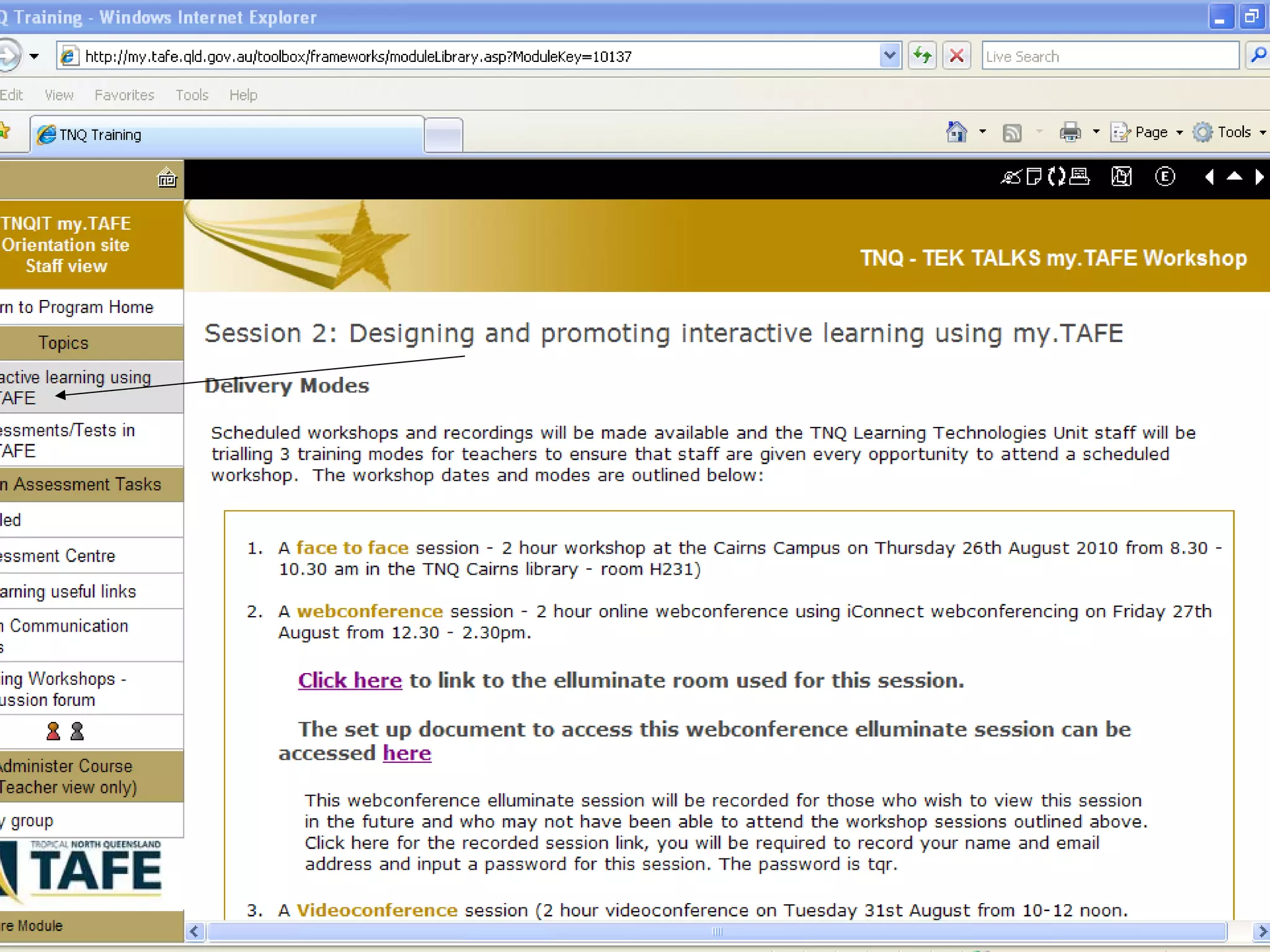Expand the address bar history dropdown
Viewport: 1270px width, 952px height.
pos(889,56)
